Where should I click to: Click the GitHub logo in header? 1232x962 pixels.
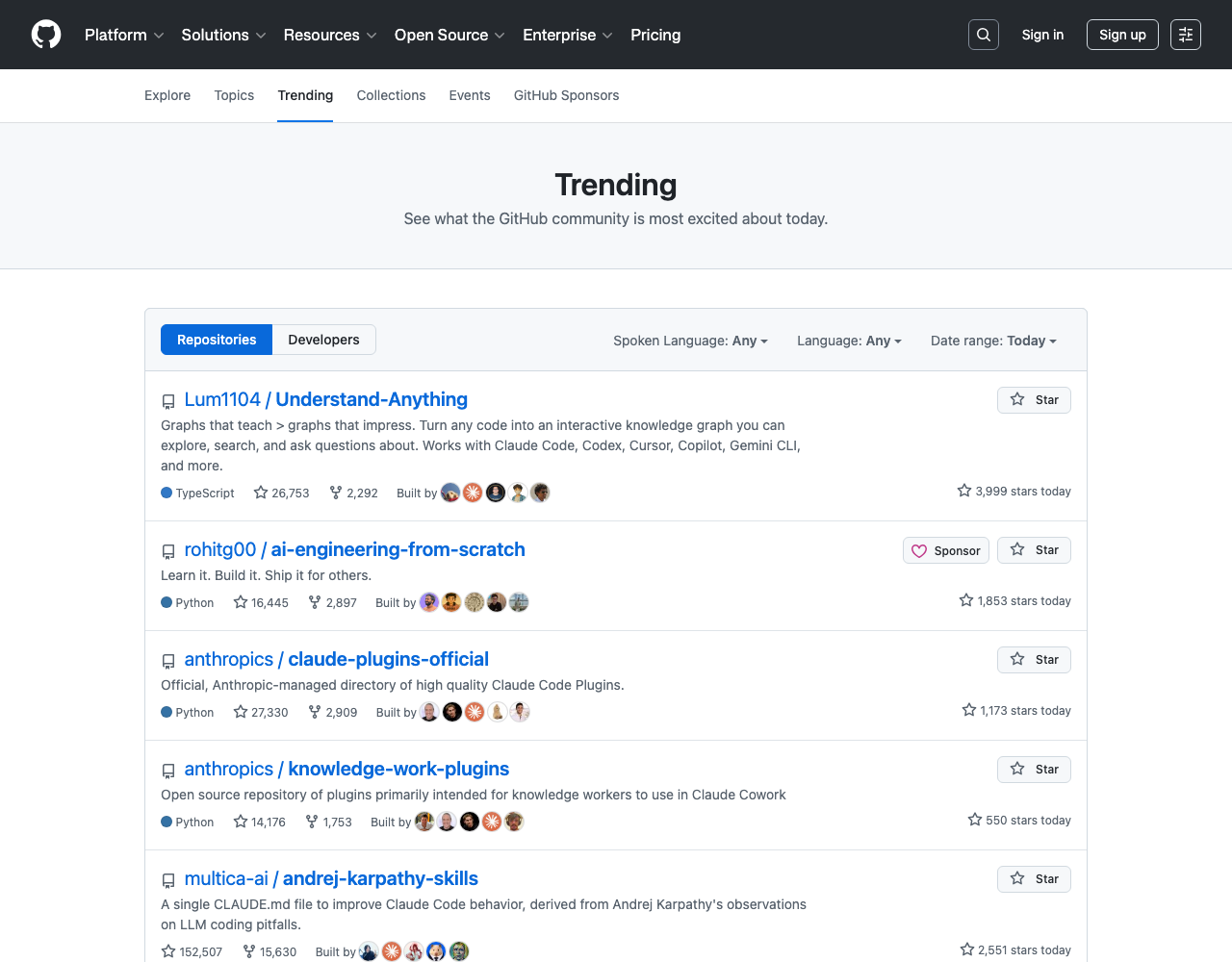click(46, 35)
